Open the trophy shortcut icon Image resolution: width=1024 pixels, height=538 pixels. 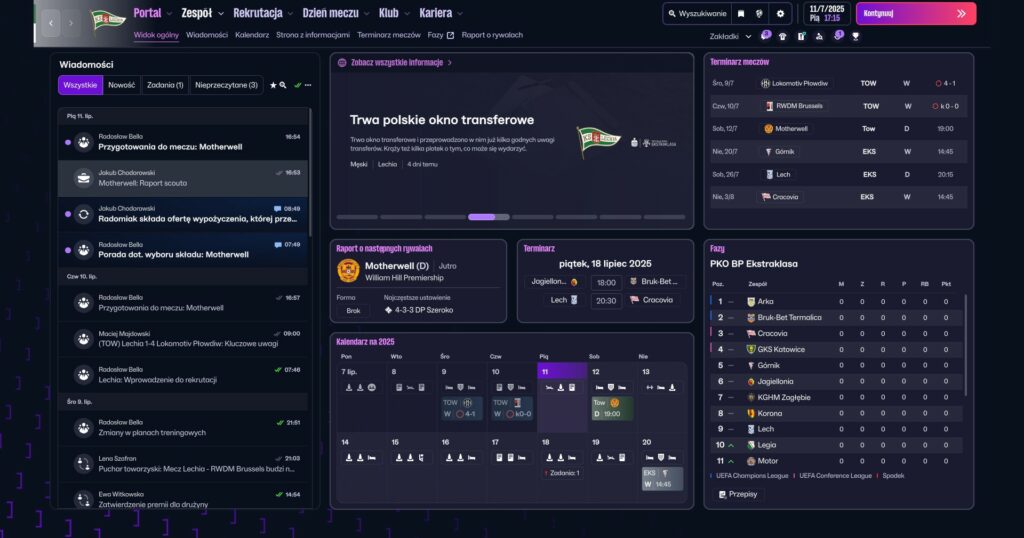tap(855, 36)
